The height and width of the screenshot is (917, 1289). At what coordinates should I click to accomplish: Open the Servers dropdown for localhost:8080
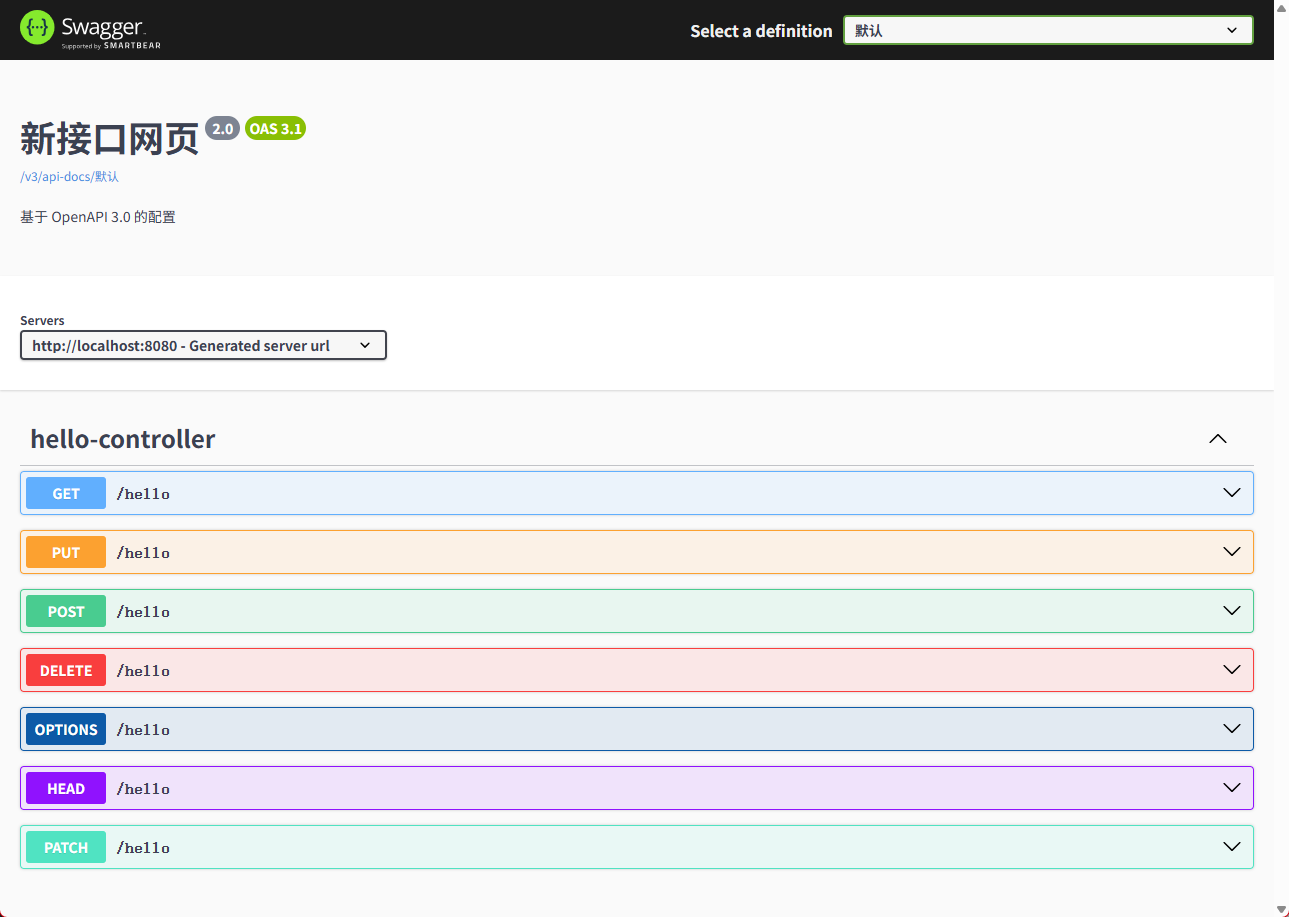coord(203,345)
